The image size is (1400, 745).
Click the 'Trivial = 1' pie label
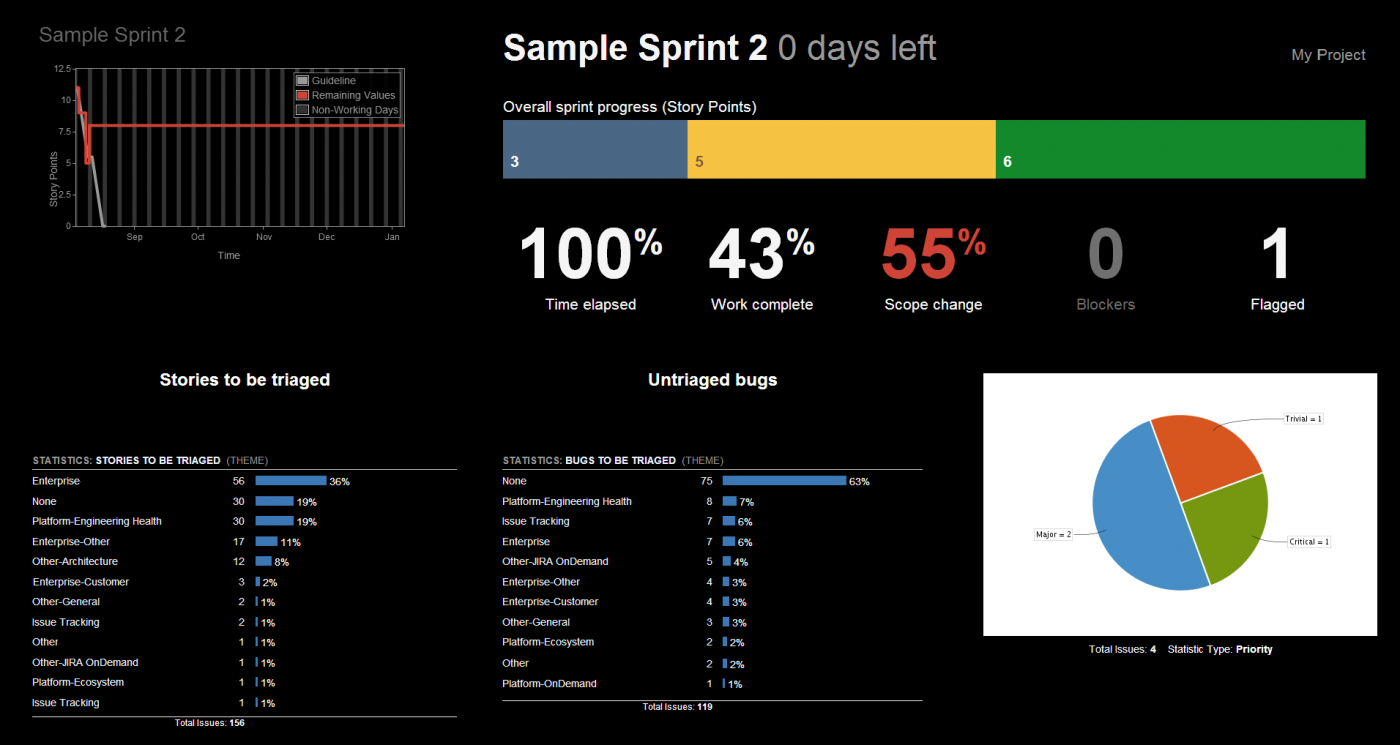tap(1303, 419)
